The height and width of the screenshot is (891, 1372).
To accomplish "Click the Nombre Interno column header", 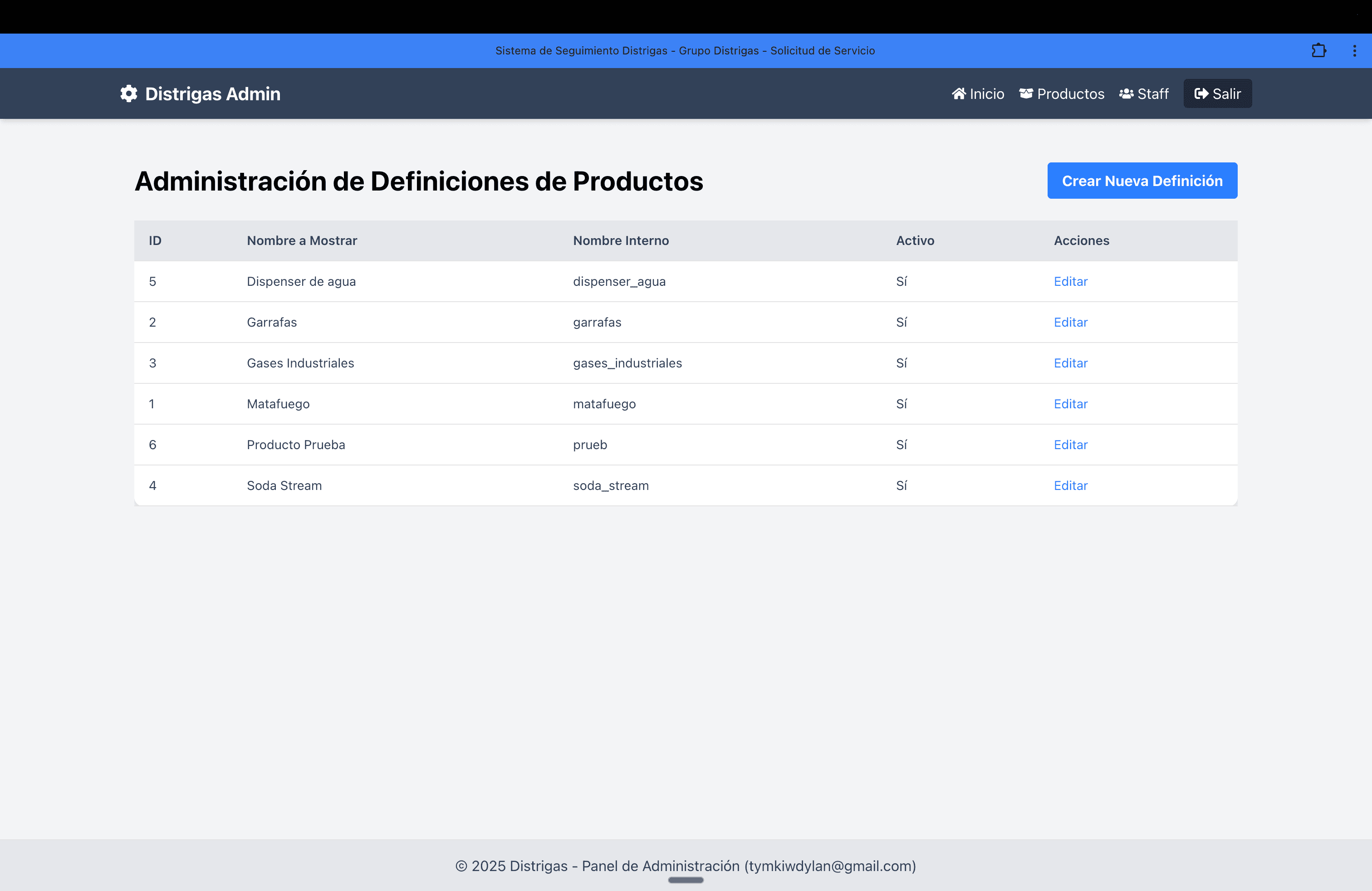I will (x=621, y=240).
